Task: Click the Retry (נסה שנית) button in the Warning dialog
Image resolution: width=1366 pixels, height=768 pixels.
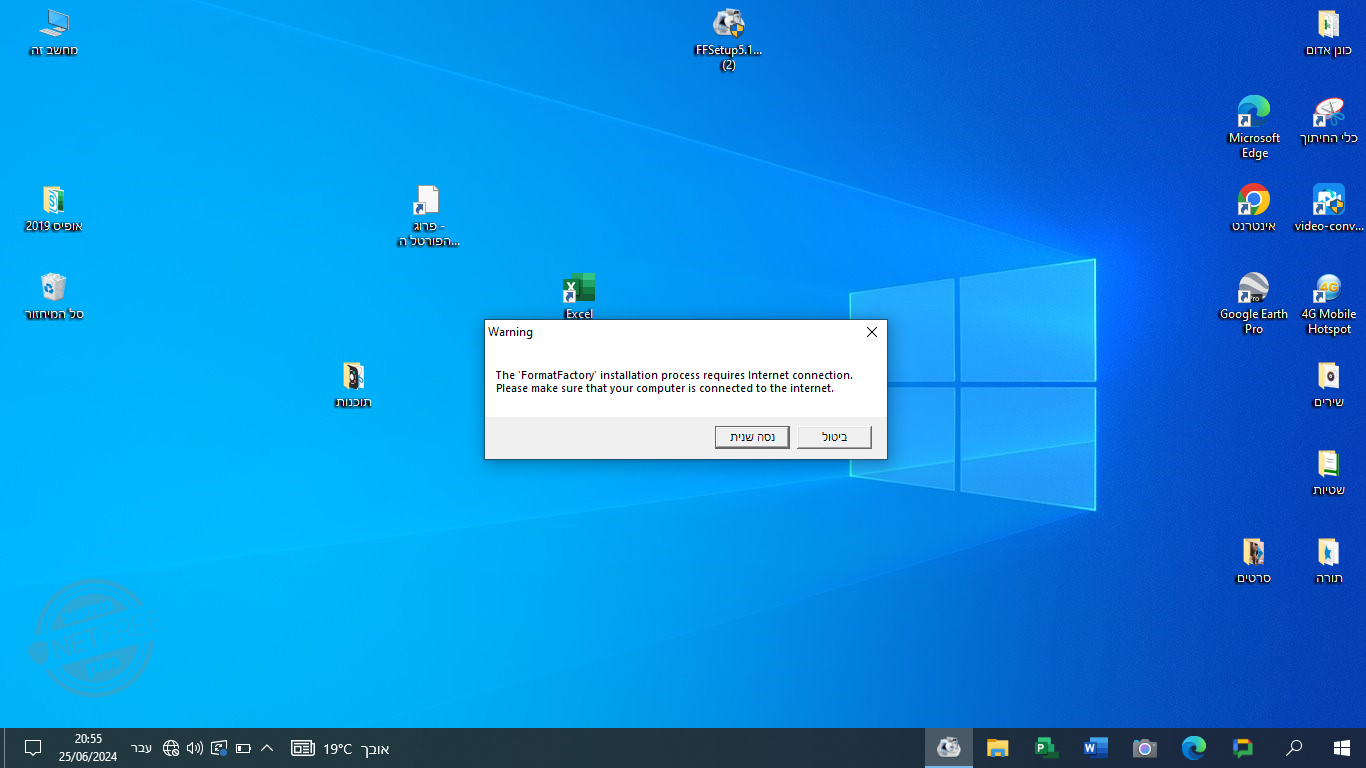Action: pos(752,437)
